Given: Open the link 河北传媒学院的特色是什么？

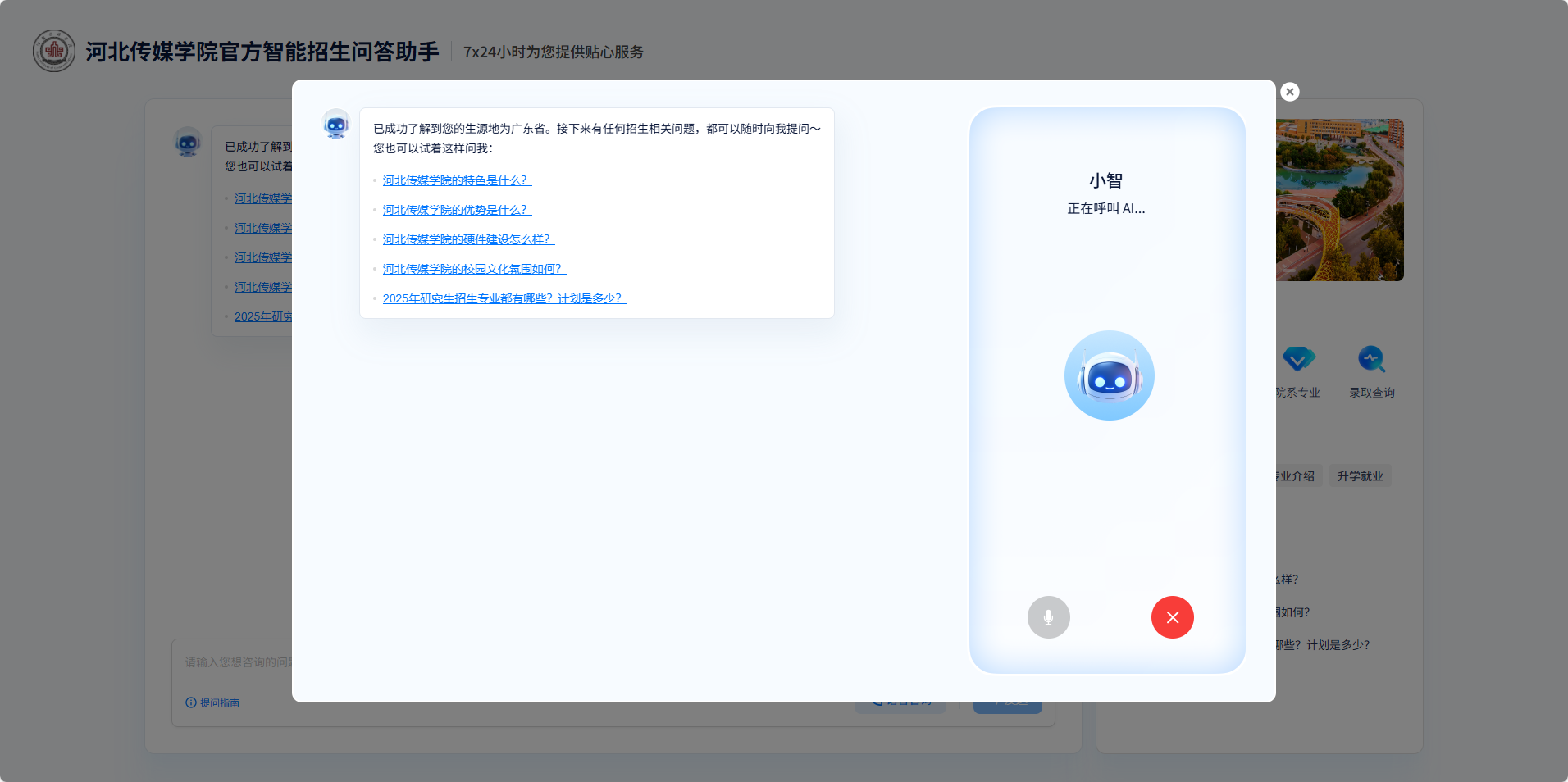Looking at the screenshot, I should click(x=456, y=180).
